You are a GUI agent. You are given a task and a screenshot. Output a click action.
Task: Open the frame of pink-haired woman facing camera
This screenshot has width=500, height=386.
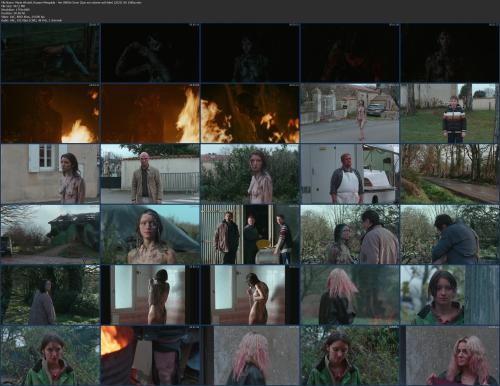click(450, 355)
